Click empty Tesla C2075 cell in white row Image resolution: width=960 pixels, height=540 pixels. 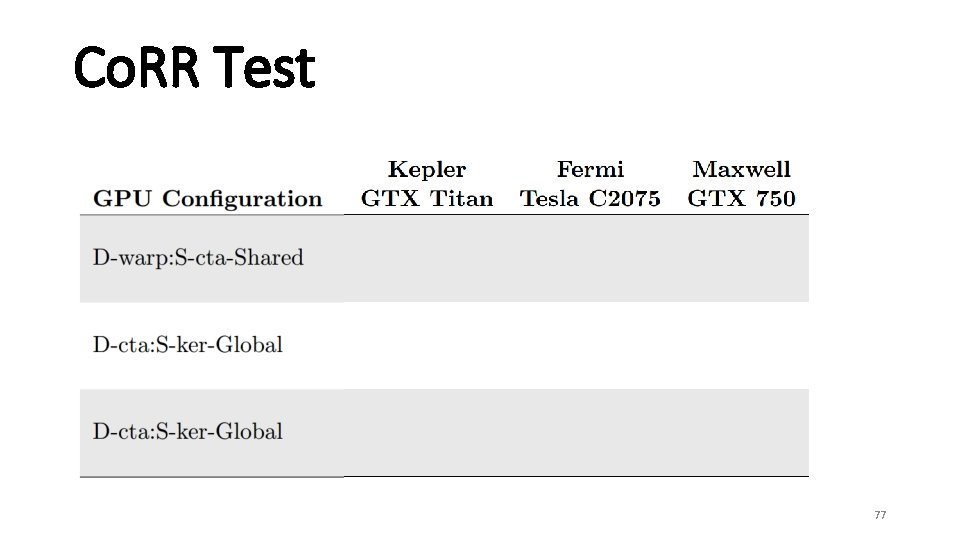point(590,345)
